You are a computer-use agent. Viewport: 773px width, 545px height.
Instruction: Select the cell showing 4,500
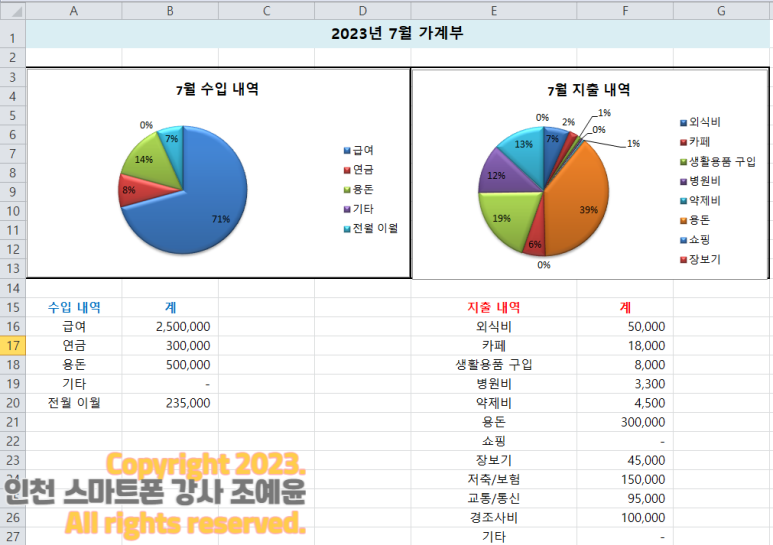point(625,403)
